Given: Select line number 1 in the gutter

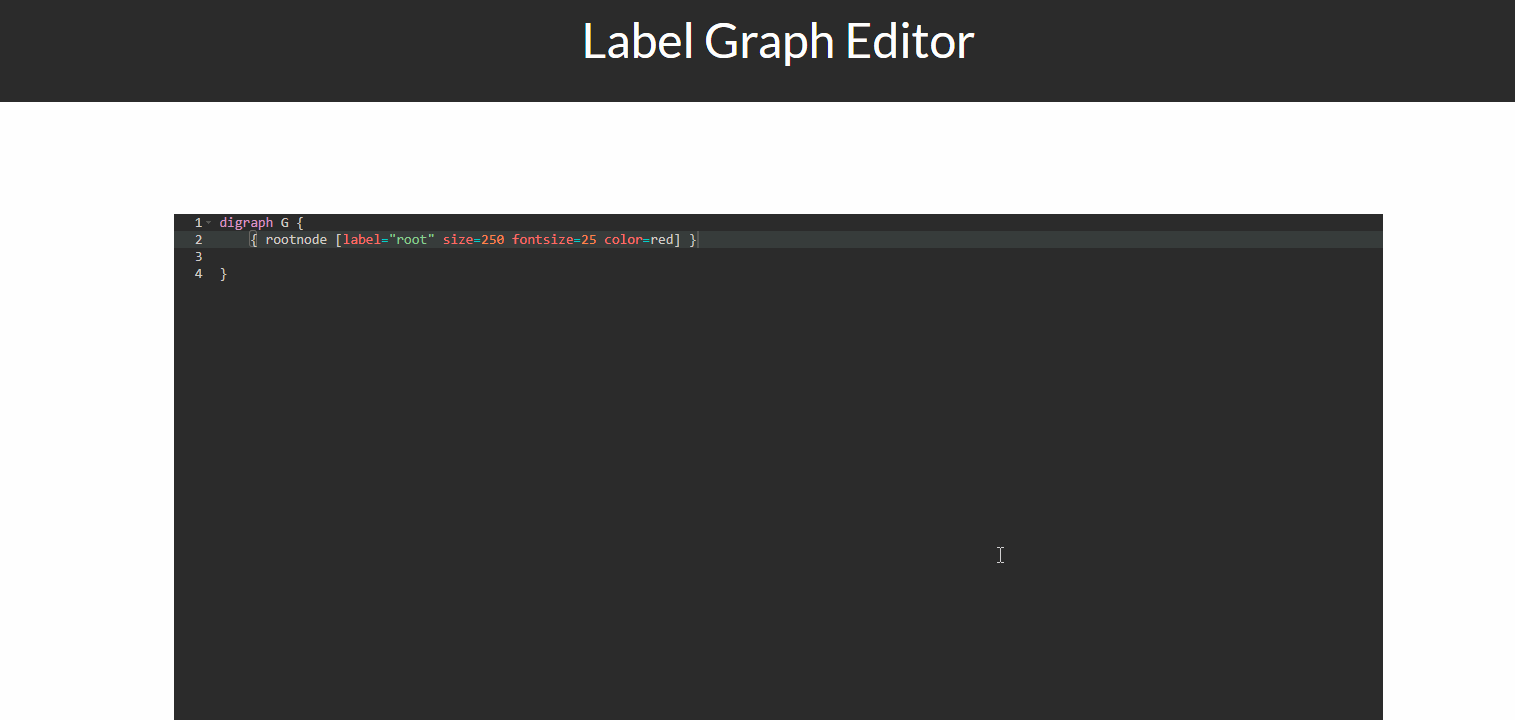Looking at the screenshot, I should tap(197, 222).
